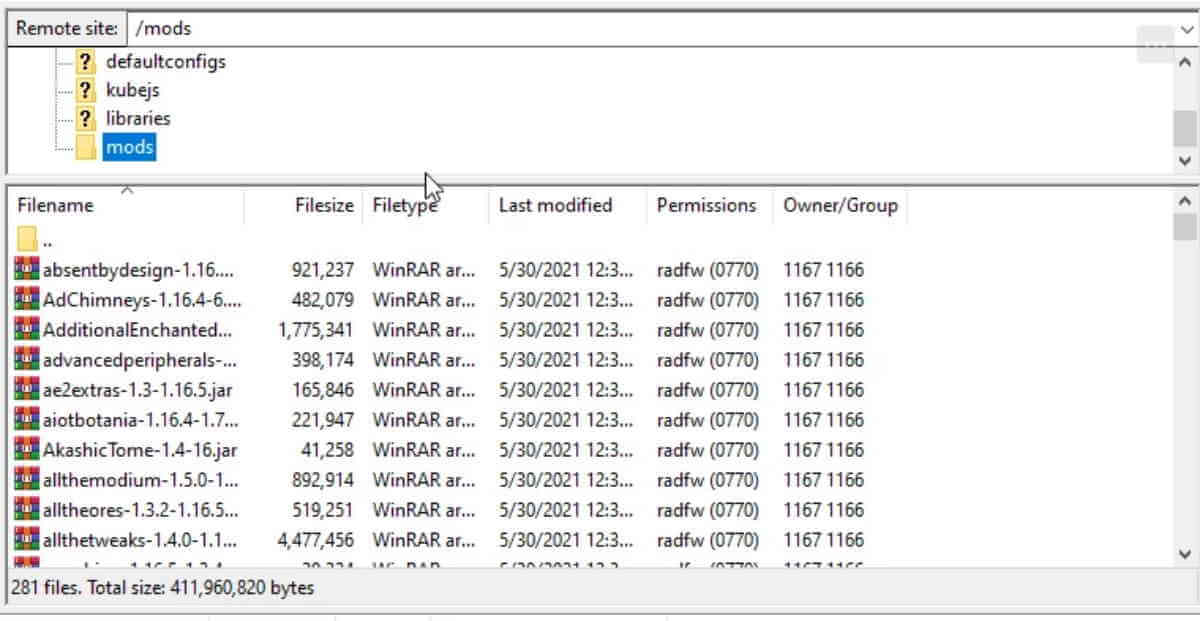Select the file name 'ae2extras-1.3-1.16.5.jar'

pos(138,389)
